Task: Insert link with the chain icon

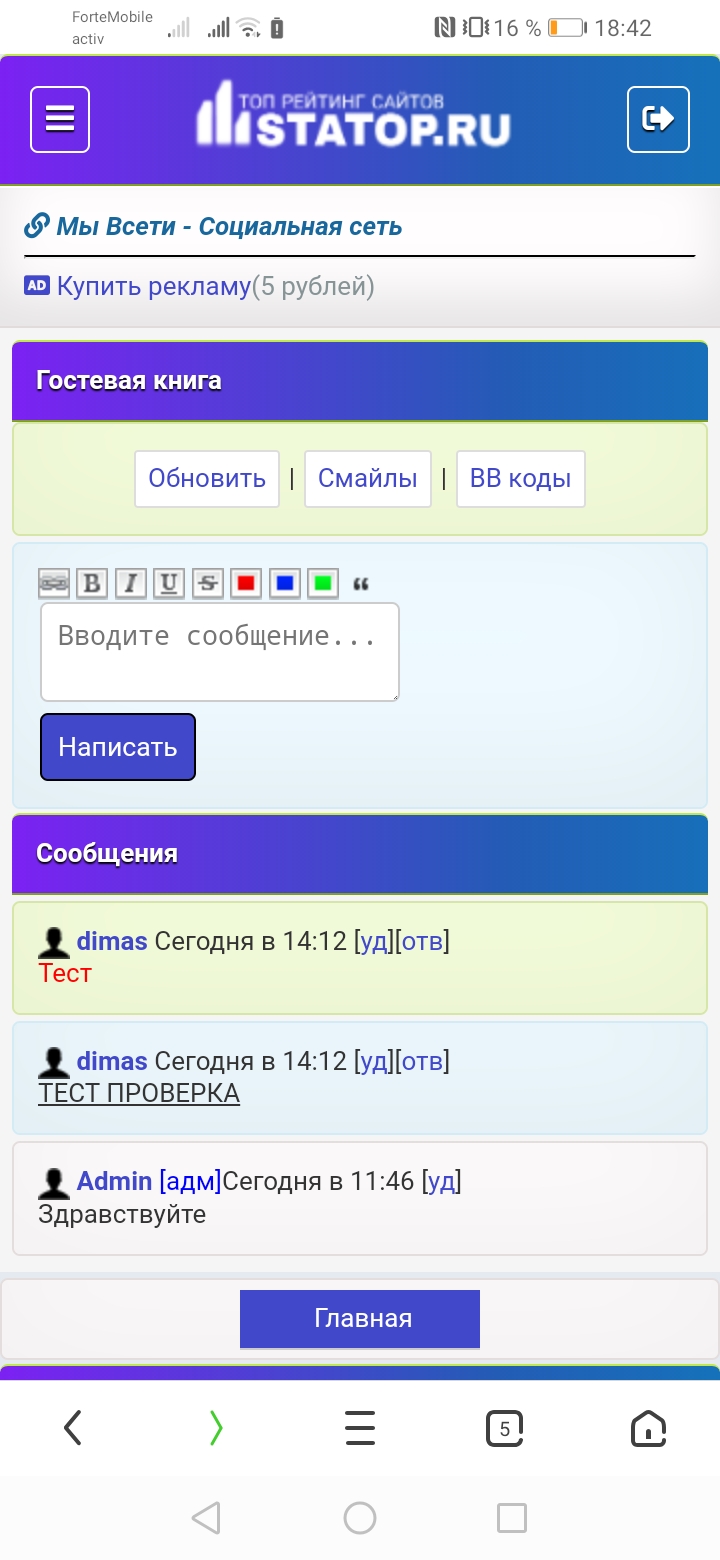Action: [x=53, y=583]
